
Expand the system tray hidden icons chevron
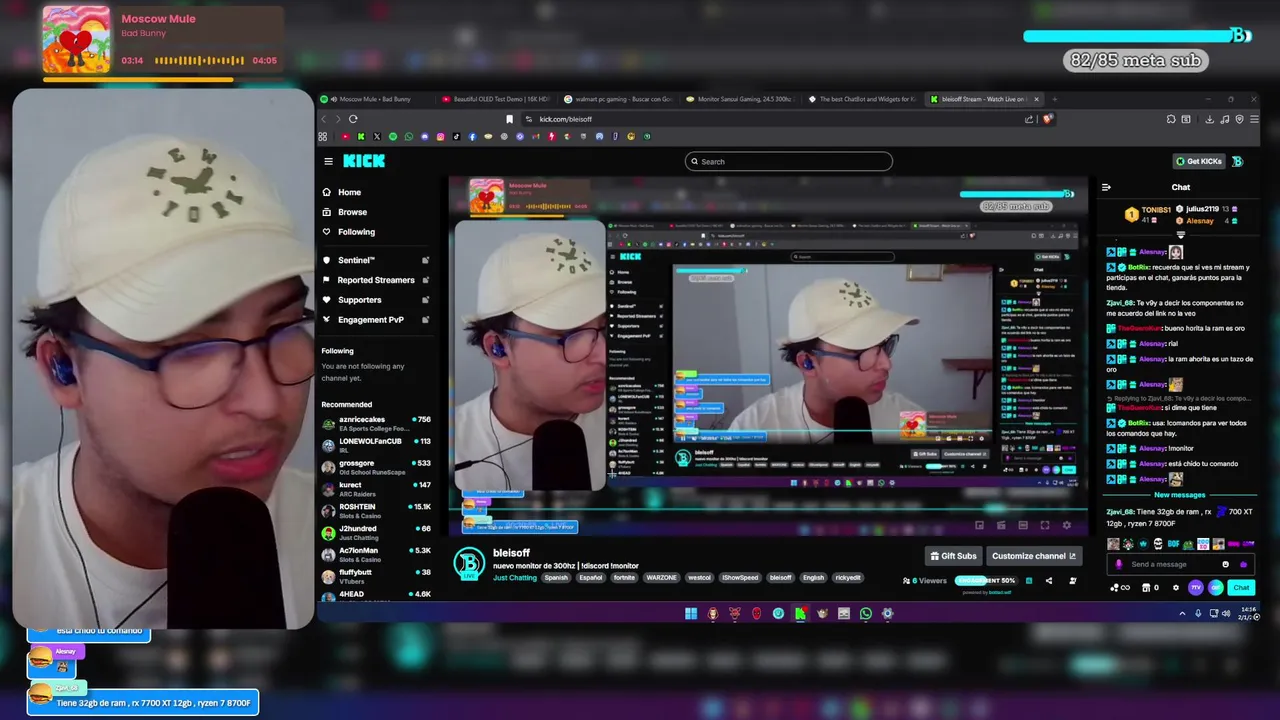pos(1182,613)
